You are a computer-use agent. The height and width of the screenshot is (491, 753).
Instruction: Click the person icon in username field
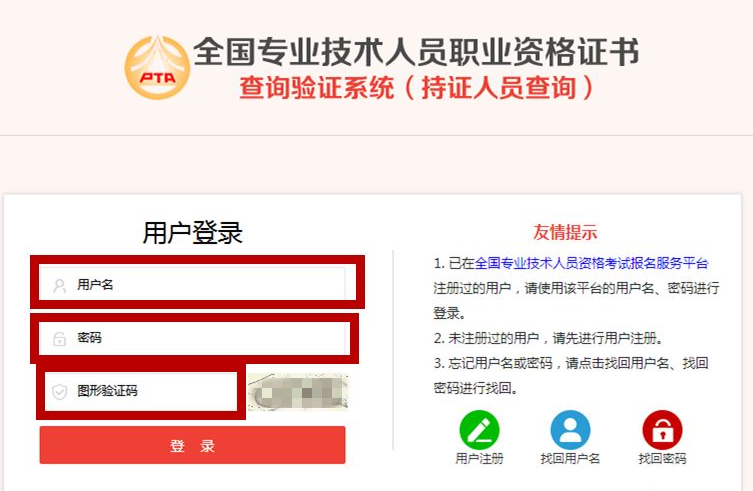pos(60,285)
